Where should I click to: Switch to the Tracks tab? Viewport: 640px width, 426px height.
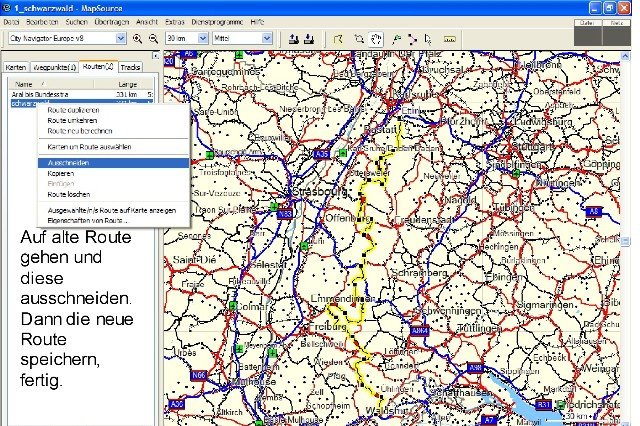(x=132, y=67)
